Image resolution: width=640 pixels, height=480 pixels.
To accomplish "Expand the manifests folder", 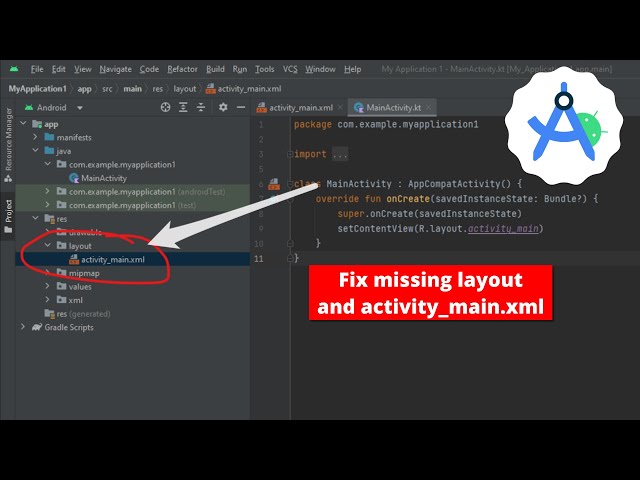I will pyautogui.click(x=36, y=137).
